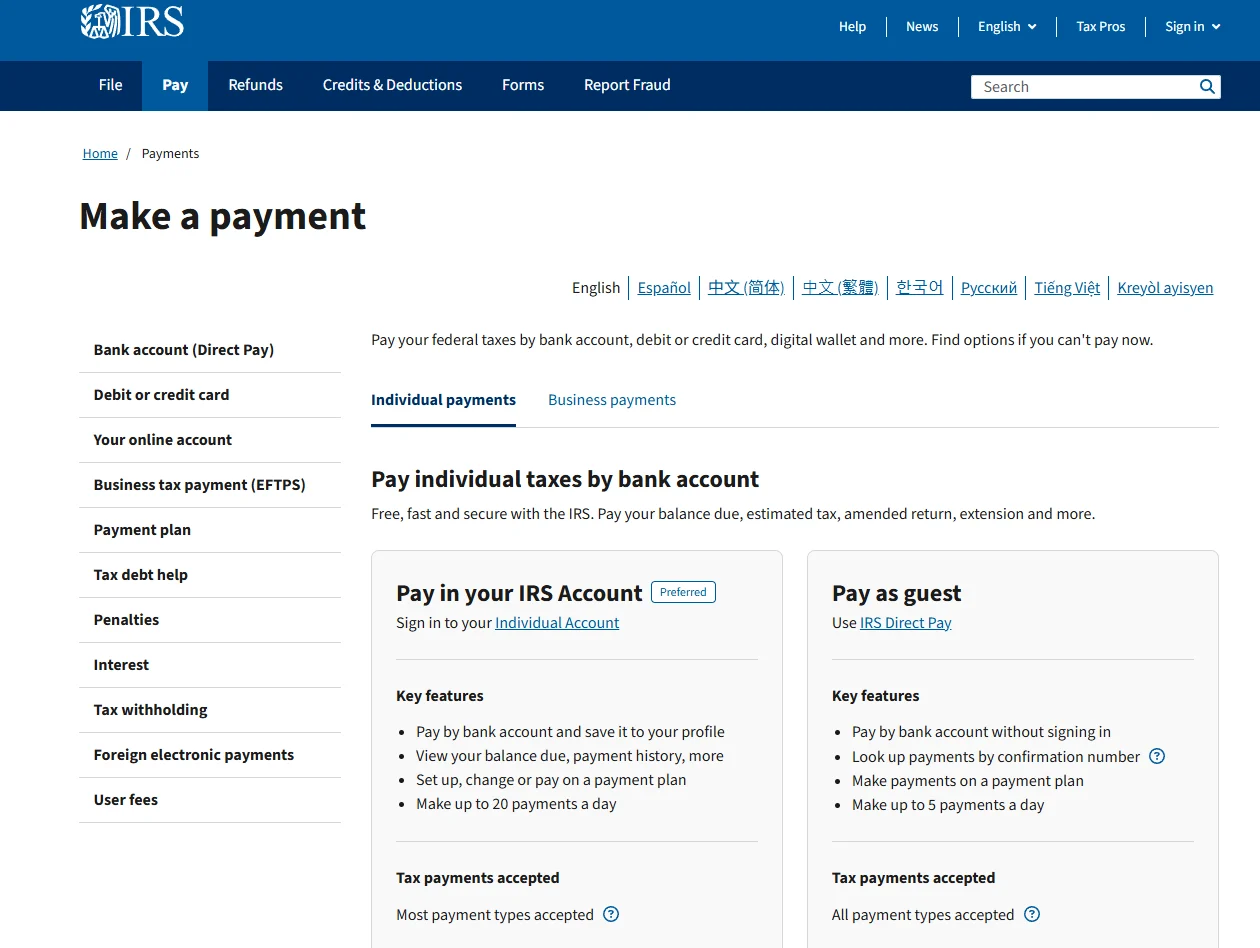Image resolution: width=1260 pixels, height=948 pixels.
Task: Open the Tax Pros link
Action: pyautogui.click(x=1101, y=27)
